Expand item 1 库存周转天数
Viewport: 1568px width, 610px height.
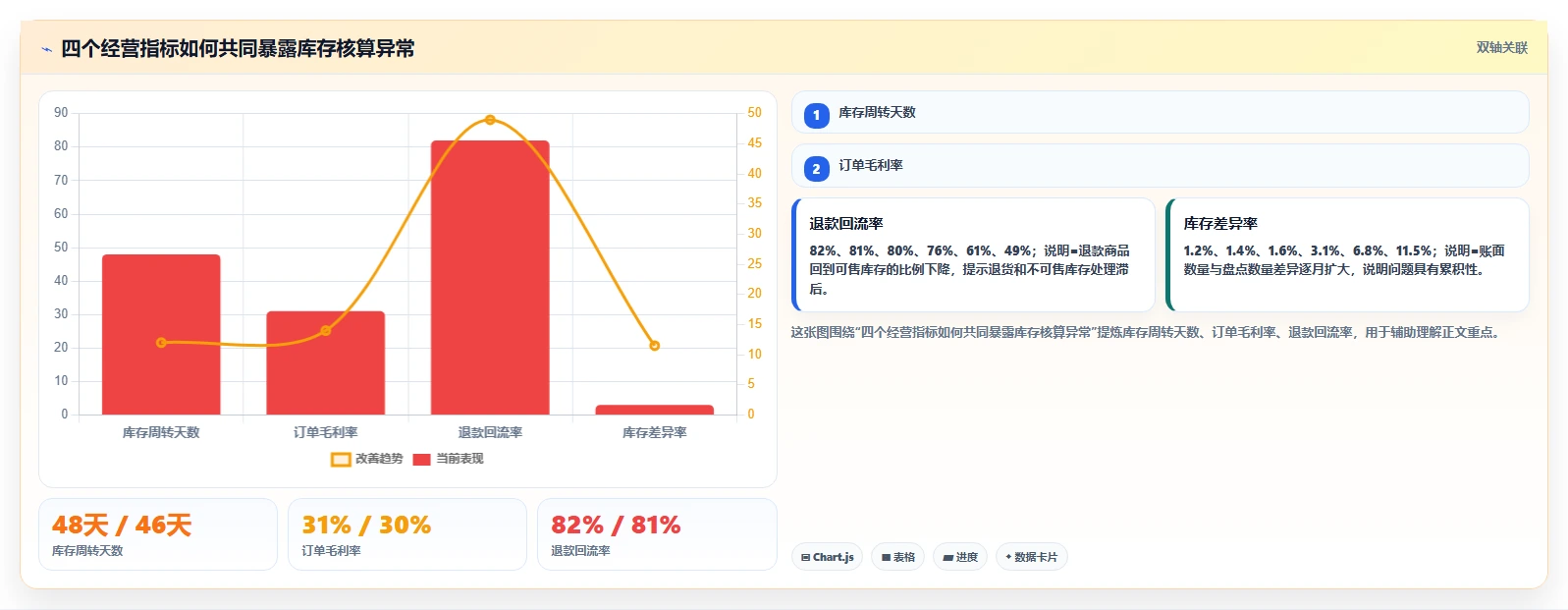click(x=1161, y=112)
